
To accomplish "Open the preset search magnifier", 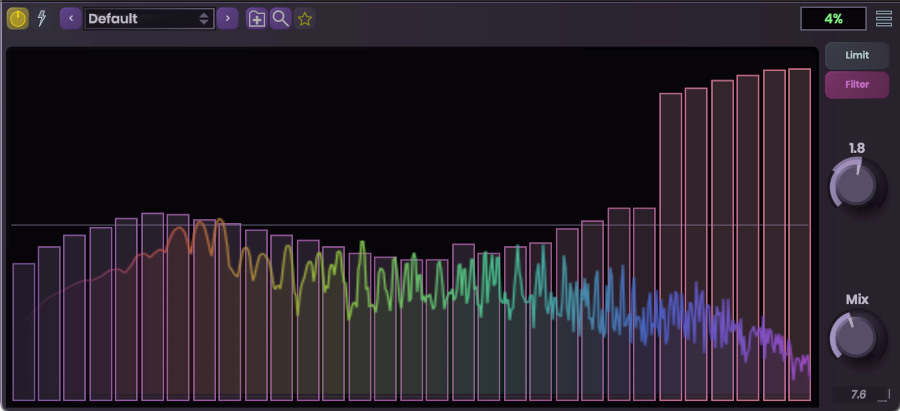I will pyautogui.click(x=281, y=18).
